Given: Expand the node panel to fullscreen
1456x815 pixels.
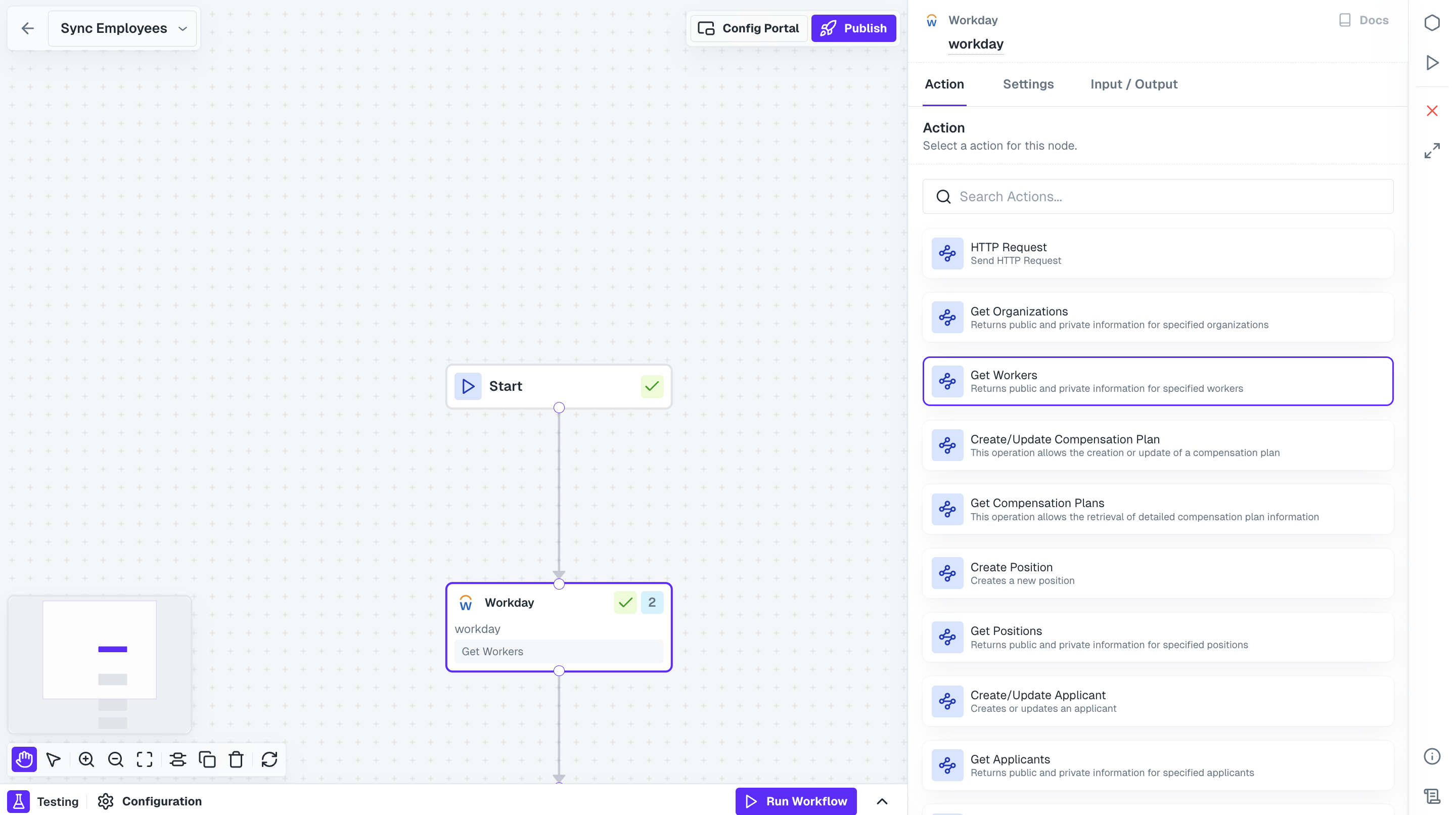Looking at the screenshot, I should pyautogui.click(x=1432, y=150).
